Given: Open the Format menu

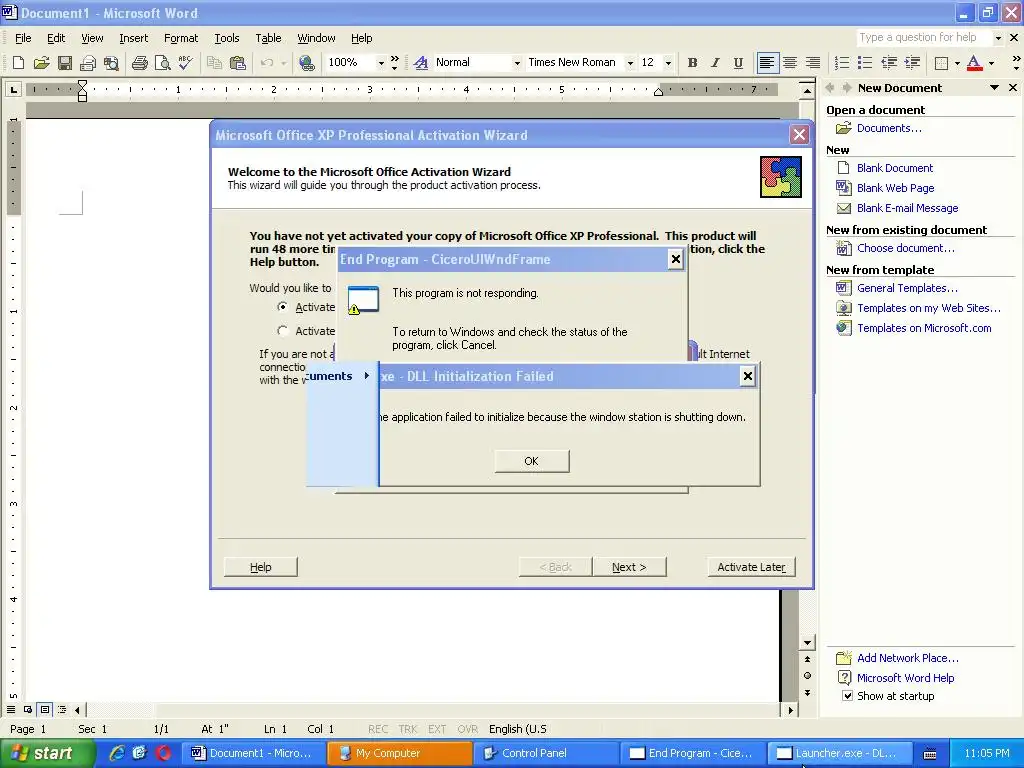Looking at the screenshot, I should click(181, 38).
